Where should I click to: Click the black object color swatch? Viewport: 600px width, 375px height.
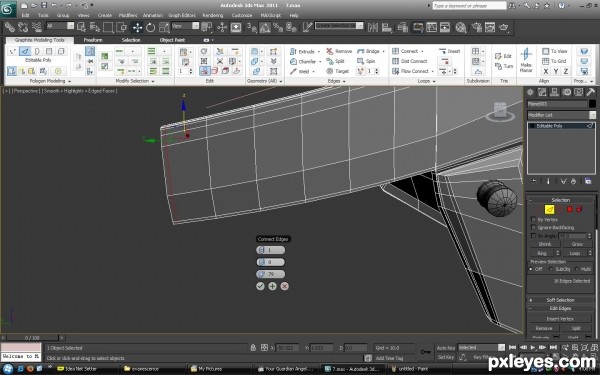[592, 104]
